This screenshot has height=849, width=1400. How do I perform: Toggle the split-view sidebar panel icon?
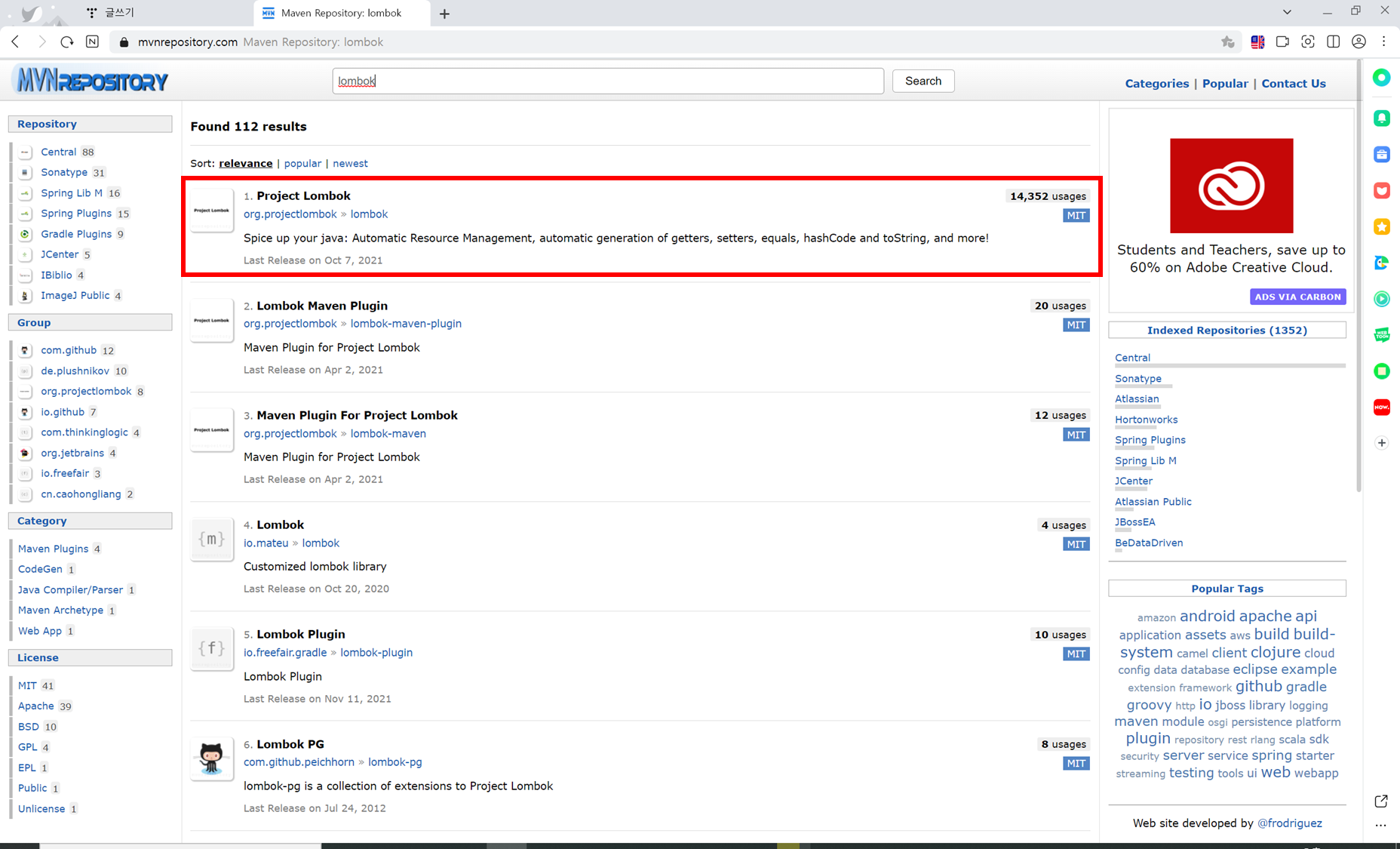click(x=1333, y=42)
